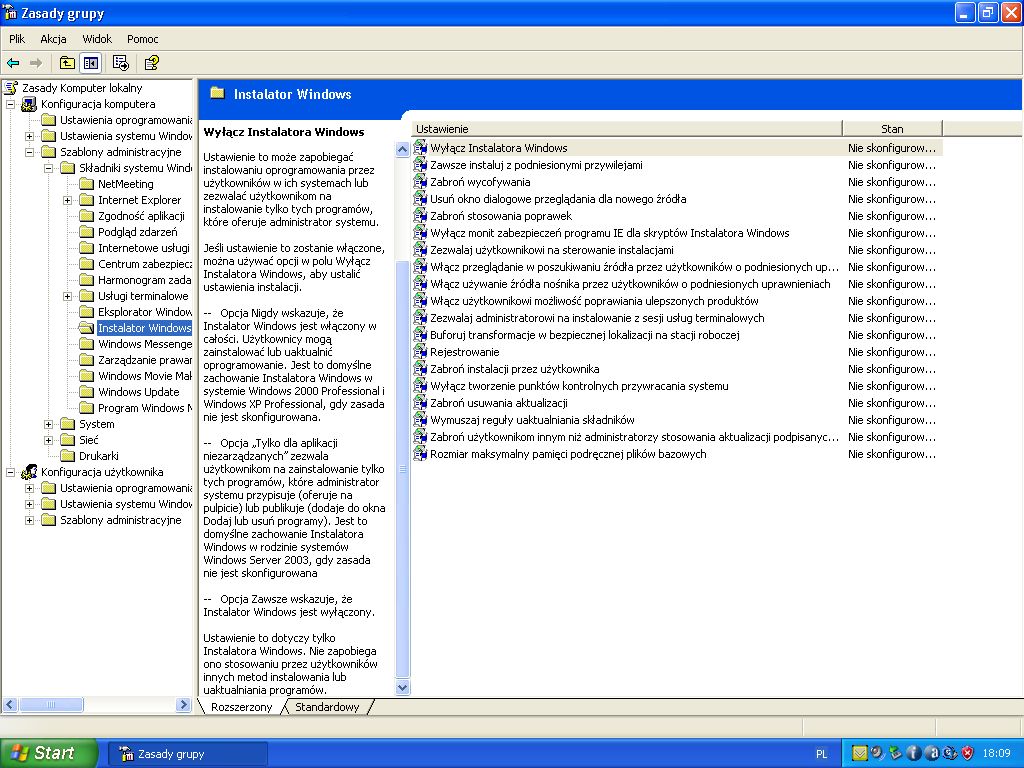The width and height of the screenshot is (1024, 768).
Task: Select the Harmonogram zadań tree item
Action: (144, 280)
